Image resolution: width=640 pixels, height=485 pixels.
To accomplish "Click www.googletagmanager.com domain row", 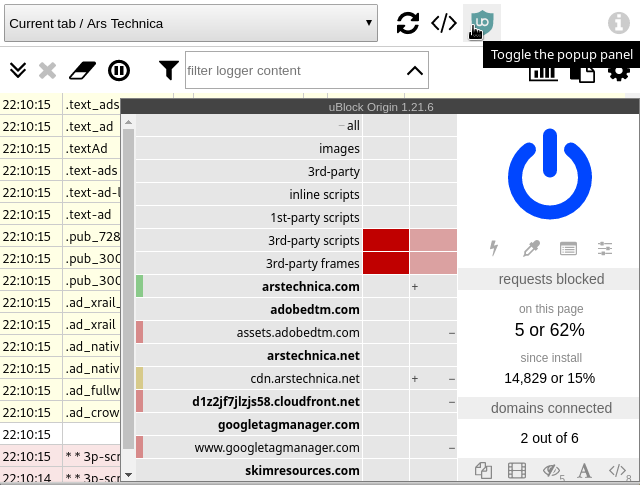I will [x=249, y=447].
